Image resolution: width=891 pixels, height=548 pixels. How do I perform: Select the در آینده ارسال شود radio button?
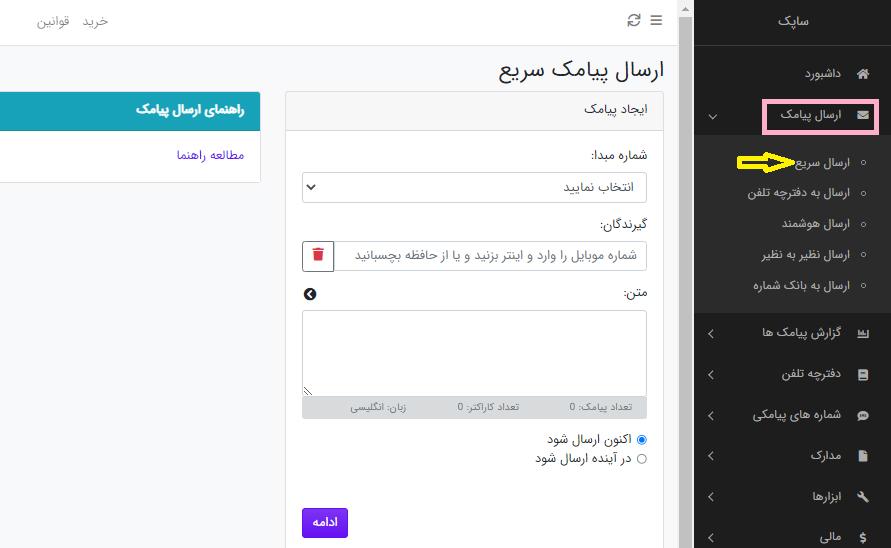pyautogui.click(x=642, y=459)
